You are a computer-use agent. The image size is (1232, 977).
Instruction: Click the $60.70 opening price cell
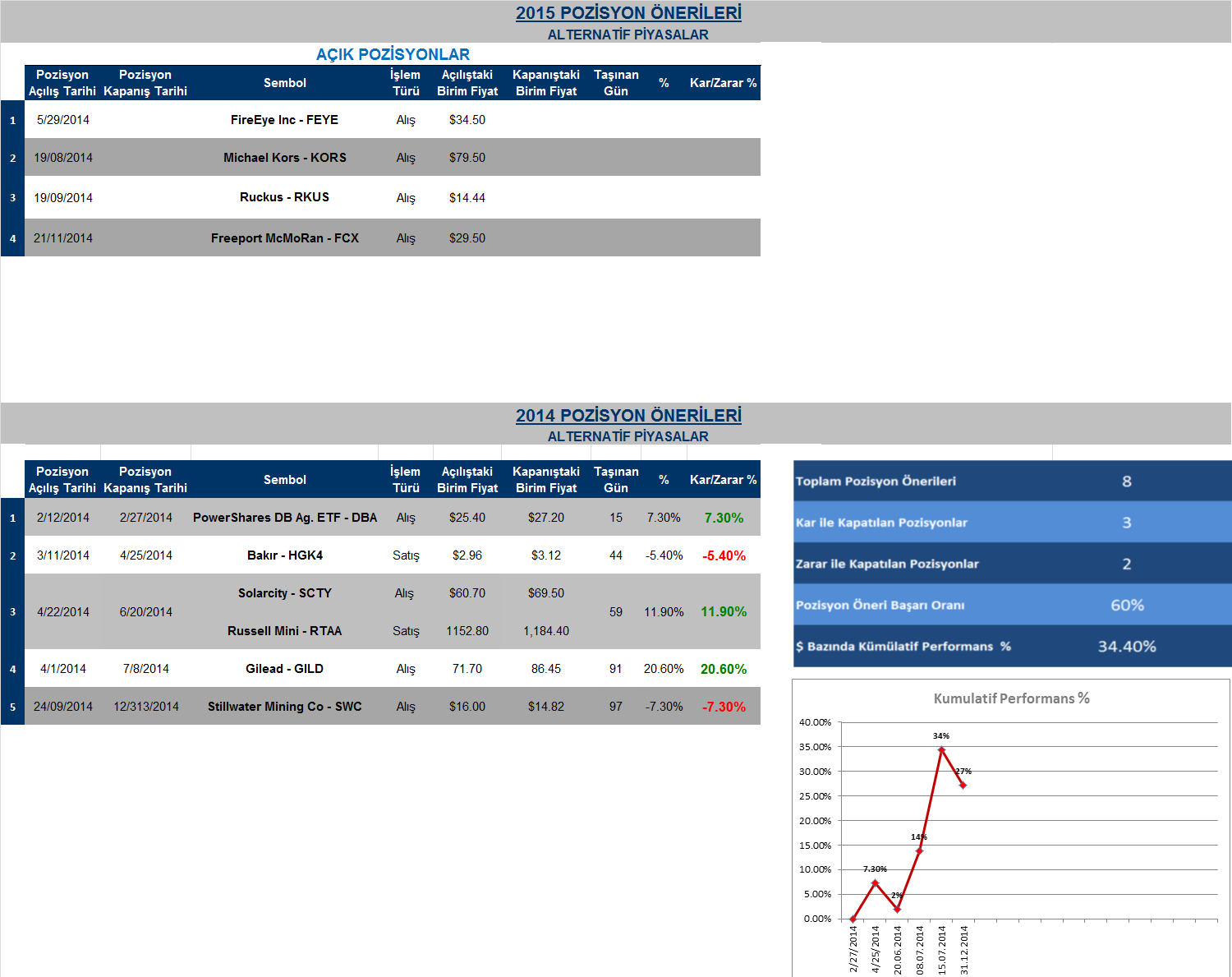[467, 593]
